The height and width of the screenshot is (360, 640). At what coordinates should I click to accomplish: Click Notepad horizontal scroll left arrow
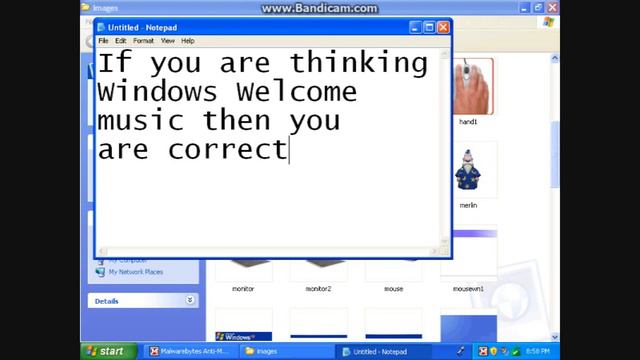point(102,251)
